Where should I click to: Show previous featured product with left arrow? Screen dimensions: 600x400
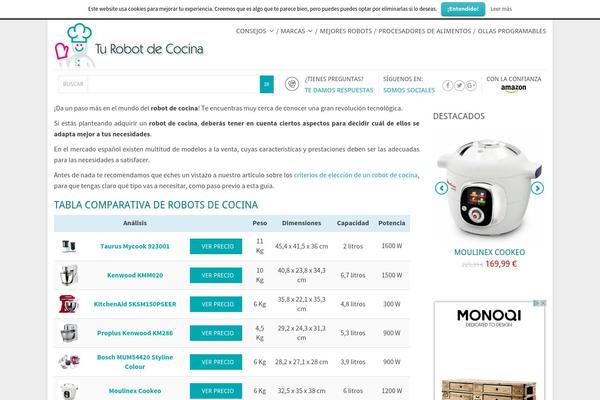[x=442, y=188]
